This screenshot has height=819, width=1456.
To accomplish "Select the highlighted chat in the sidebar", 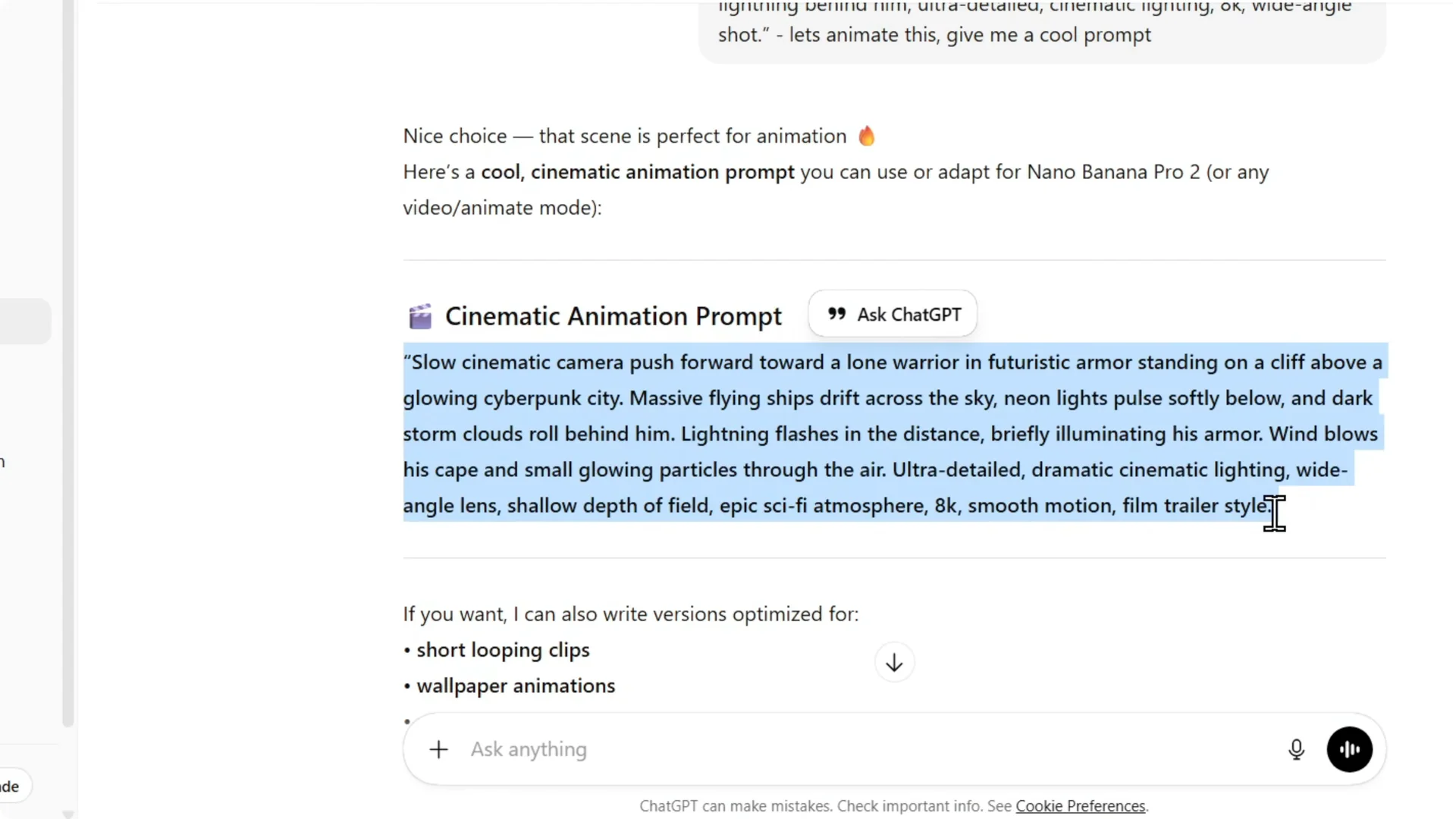I will click(x=24, y=322).
